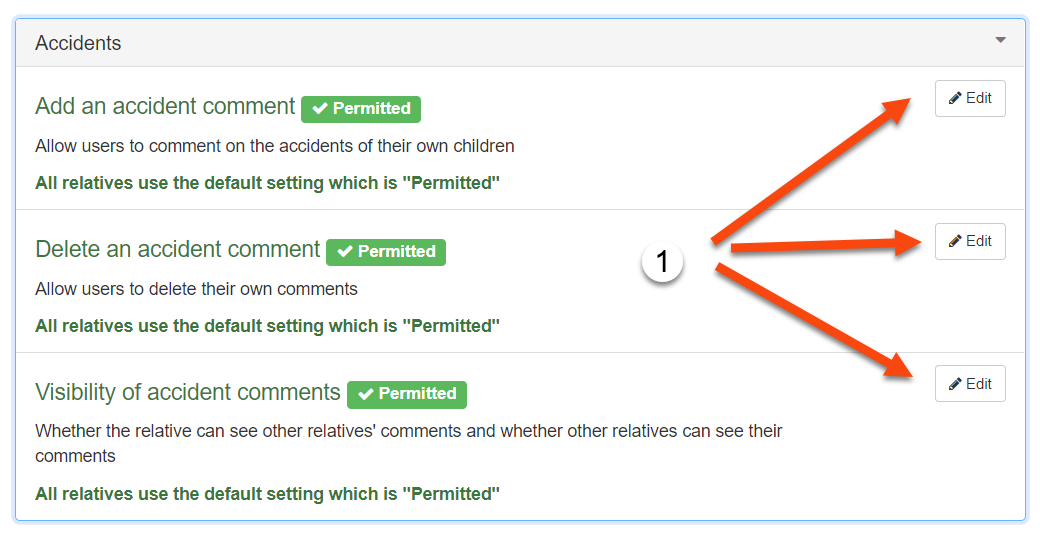Screen dimensions: 1040x533
Task: Click the default setting note under 'Add an accident comment'
Action: coord(267,183)
